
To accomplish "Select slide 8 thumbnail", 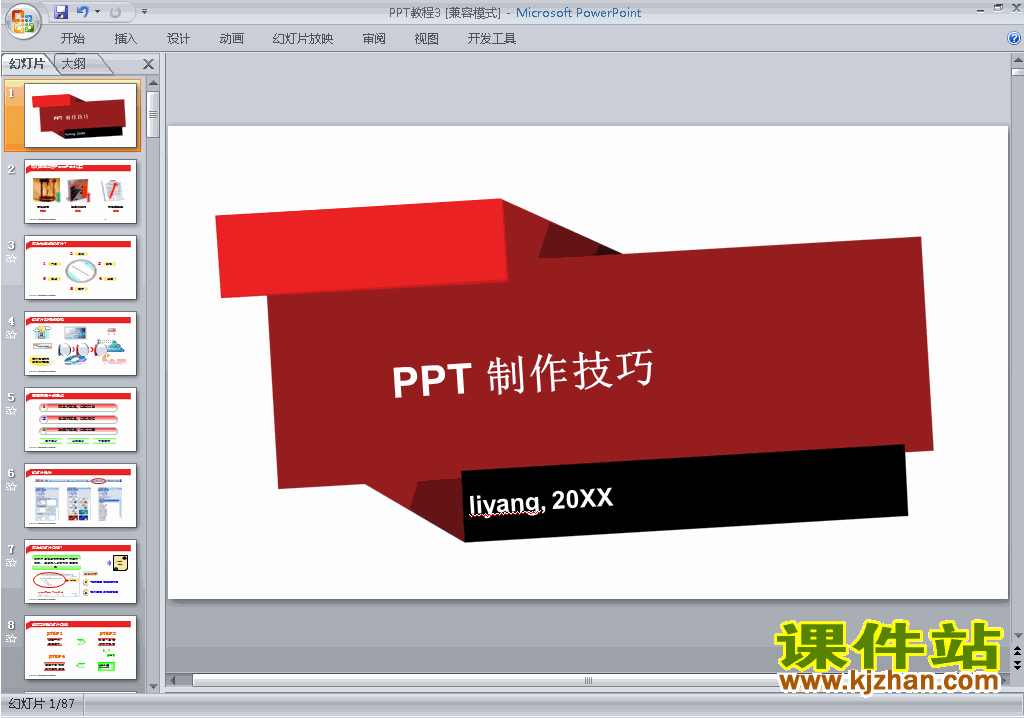I will point(80,647).
